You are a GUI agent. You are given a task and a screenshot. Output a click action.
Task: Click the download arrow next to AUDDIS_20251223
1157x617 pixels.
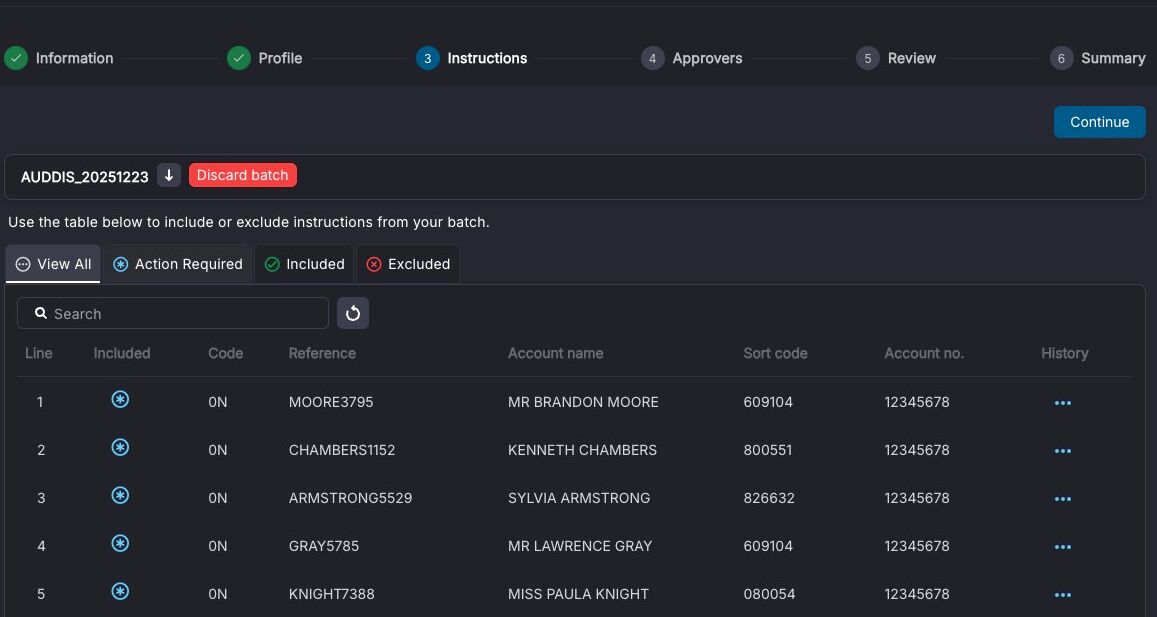pos(169,176)
